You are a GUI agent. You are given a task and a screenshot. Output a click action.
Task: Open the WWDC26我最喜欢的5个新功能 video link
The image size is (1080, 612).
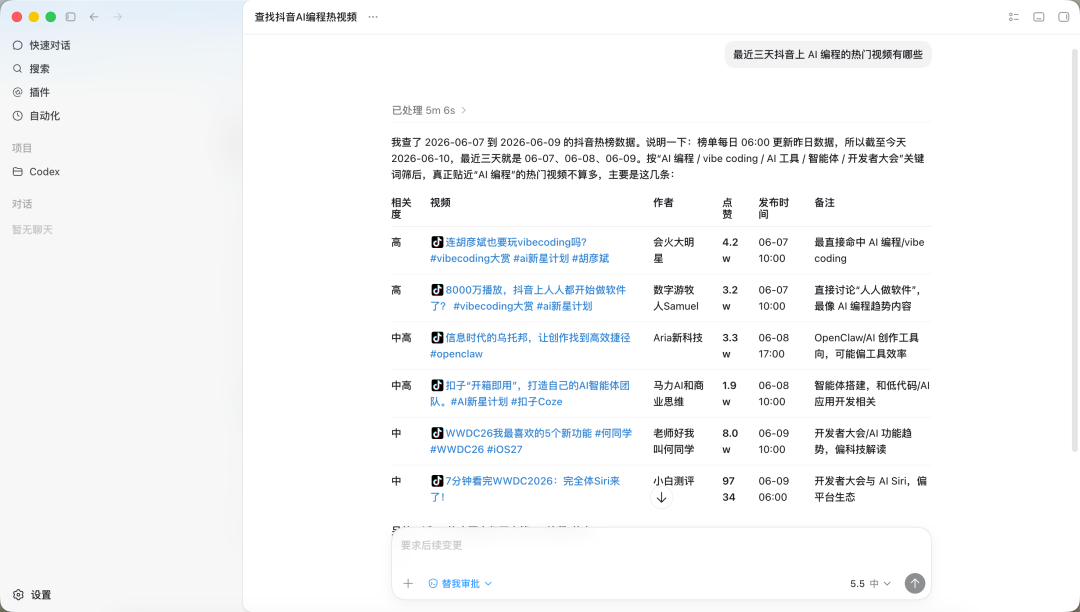click(x=531, y=441)
